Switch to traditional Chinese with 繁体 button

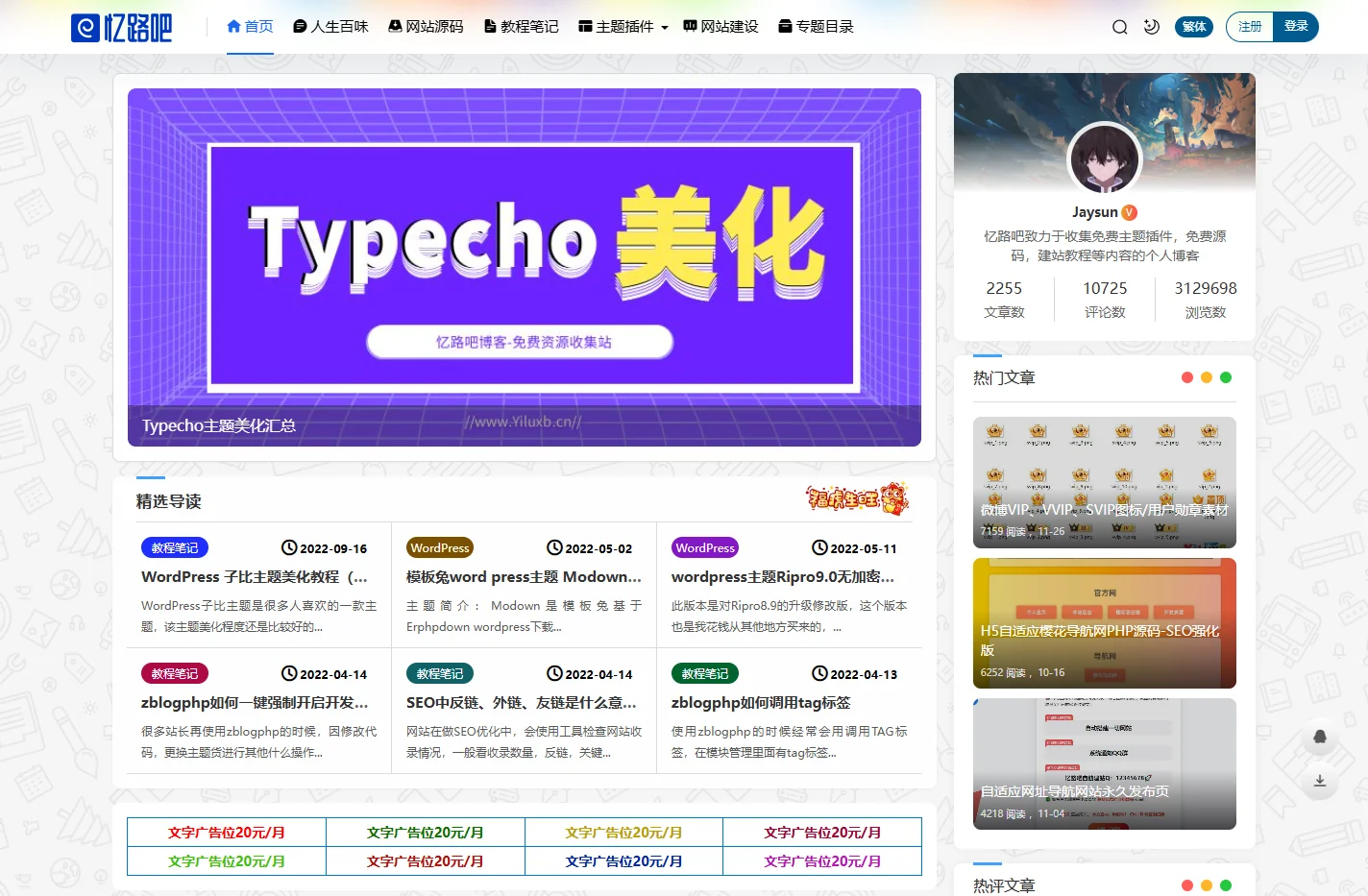pyautogui.click(x=1194, y=27)
